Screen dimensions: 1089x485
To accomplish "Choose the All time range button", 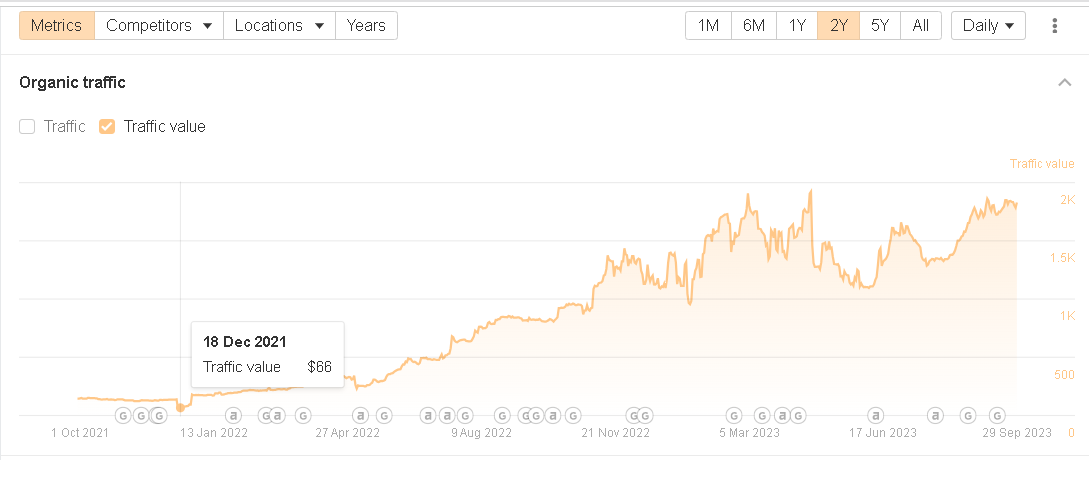I will pos(921,26).
